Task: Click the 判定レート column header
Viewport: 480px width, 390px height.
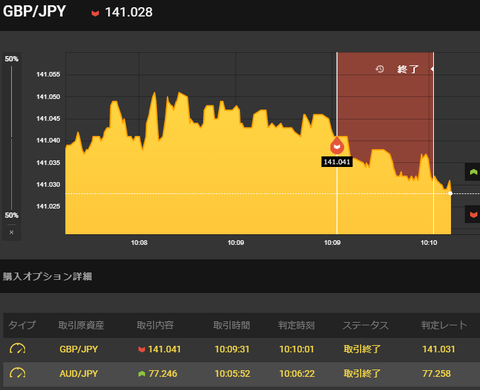Action: coord(444,325)
